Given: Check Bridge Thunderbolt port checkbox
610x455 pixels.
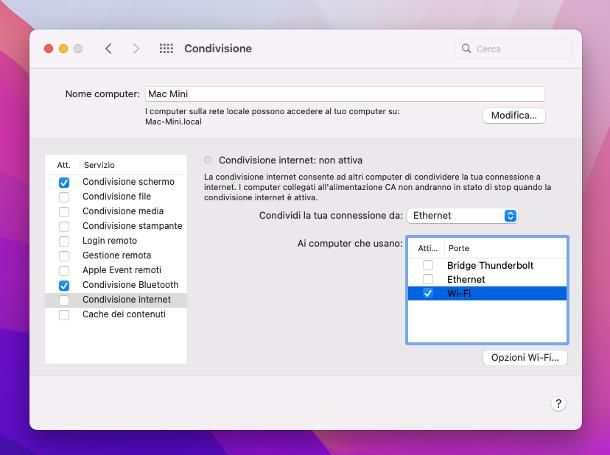Looking at the screenshot, I should [x=428, y=265].
